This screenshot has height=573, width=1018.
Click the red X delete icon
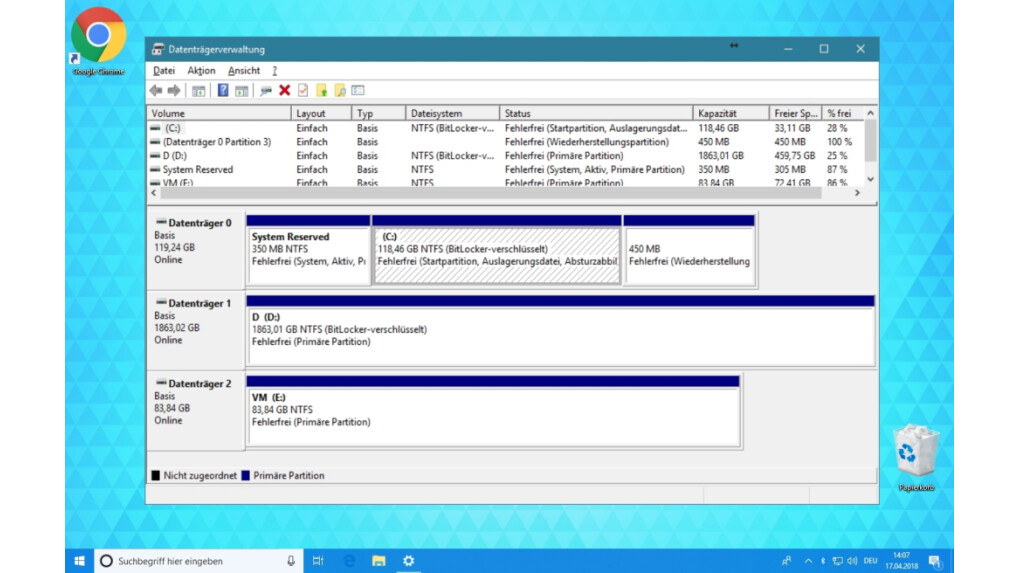coord(284,91)
